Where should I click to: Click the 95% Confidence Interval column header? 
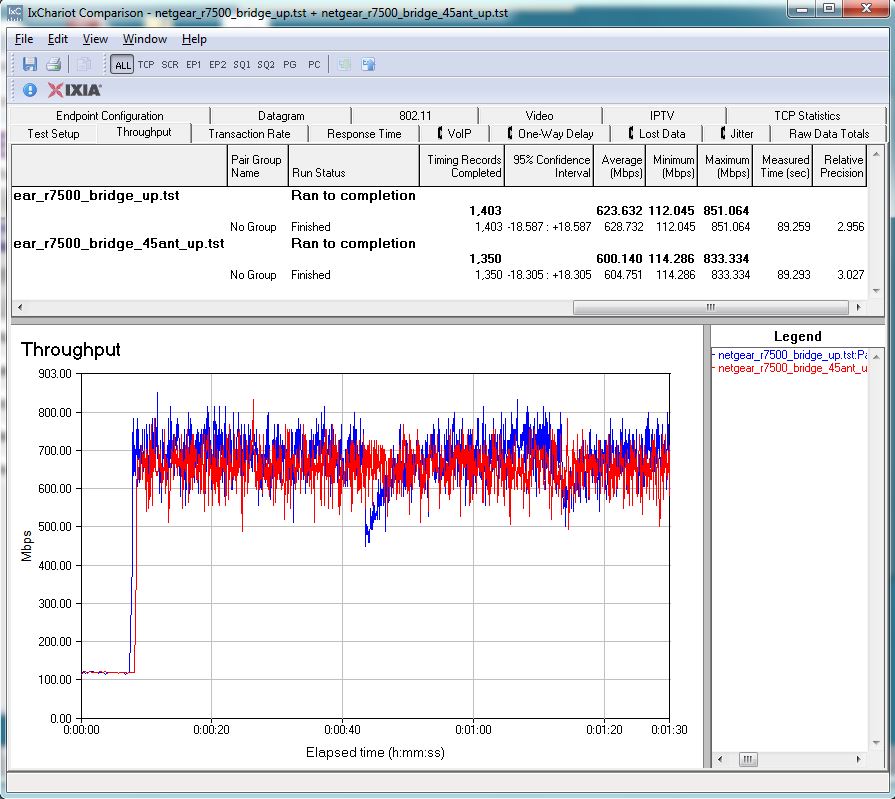click(549, 166)
